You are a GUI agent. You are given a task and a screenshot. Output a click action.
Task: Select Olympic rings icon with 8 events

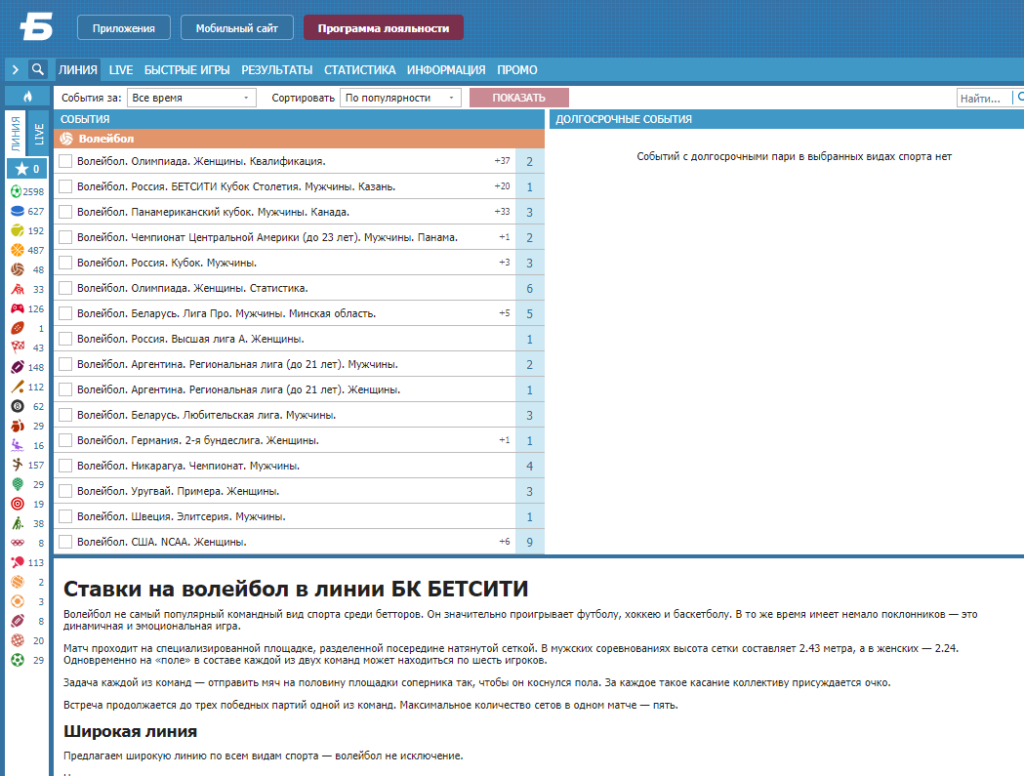pyautogui.click(x=18, y=543)
